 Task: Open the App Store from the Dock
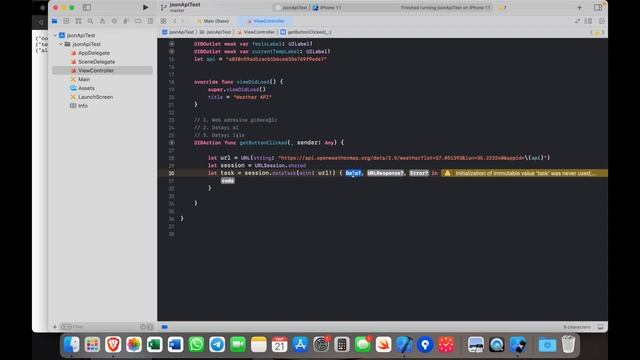(x=300, y=345)
